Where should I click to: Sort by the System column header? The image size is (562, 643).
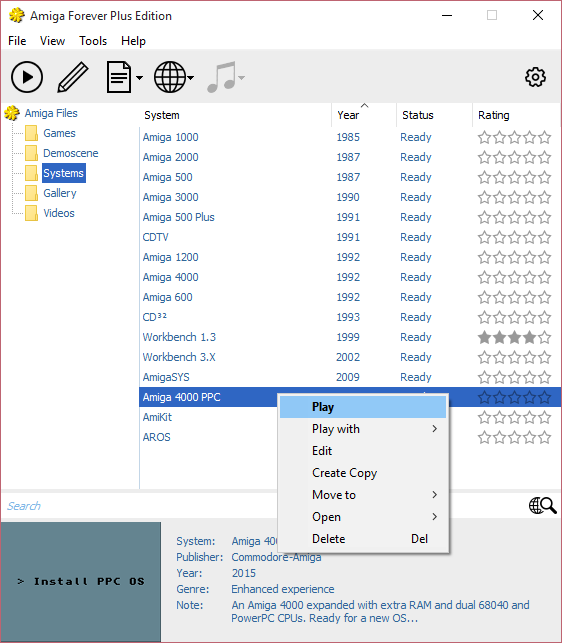tap(235, 115)
